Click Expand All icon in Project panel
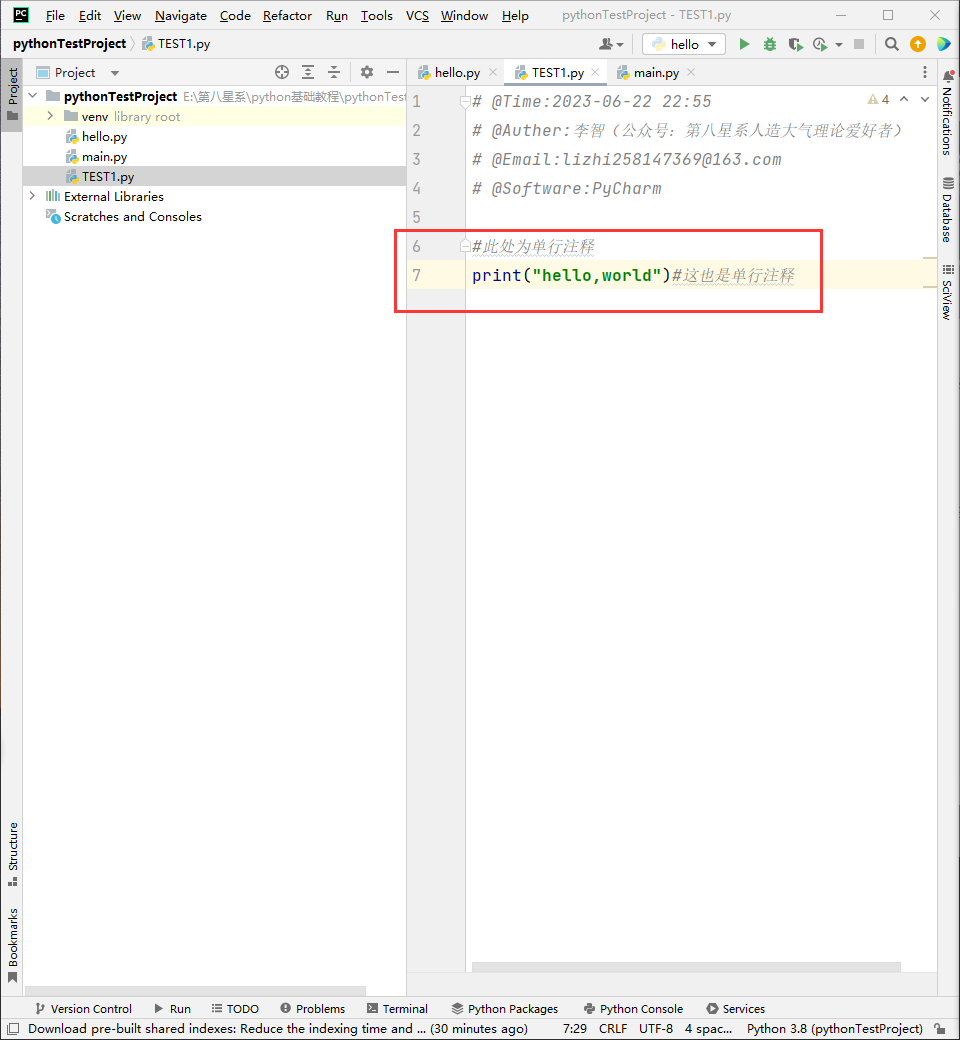This screenshot has height=1040, width=960. (x=308, y=72)
